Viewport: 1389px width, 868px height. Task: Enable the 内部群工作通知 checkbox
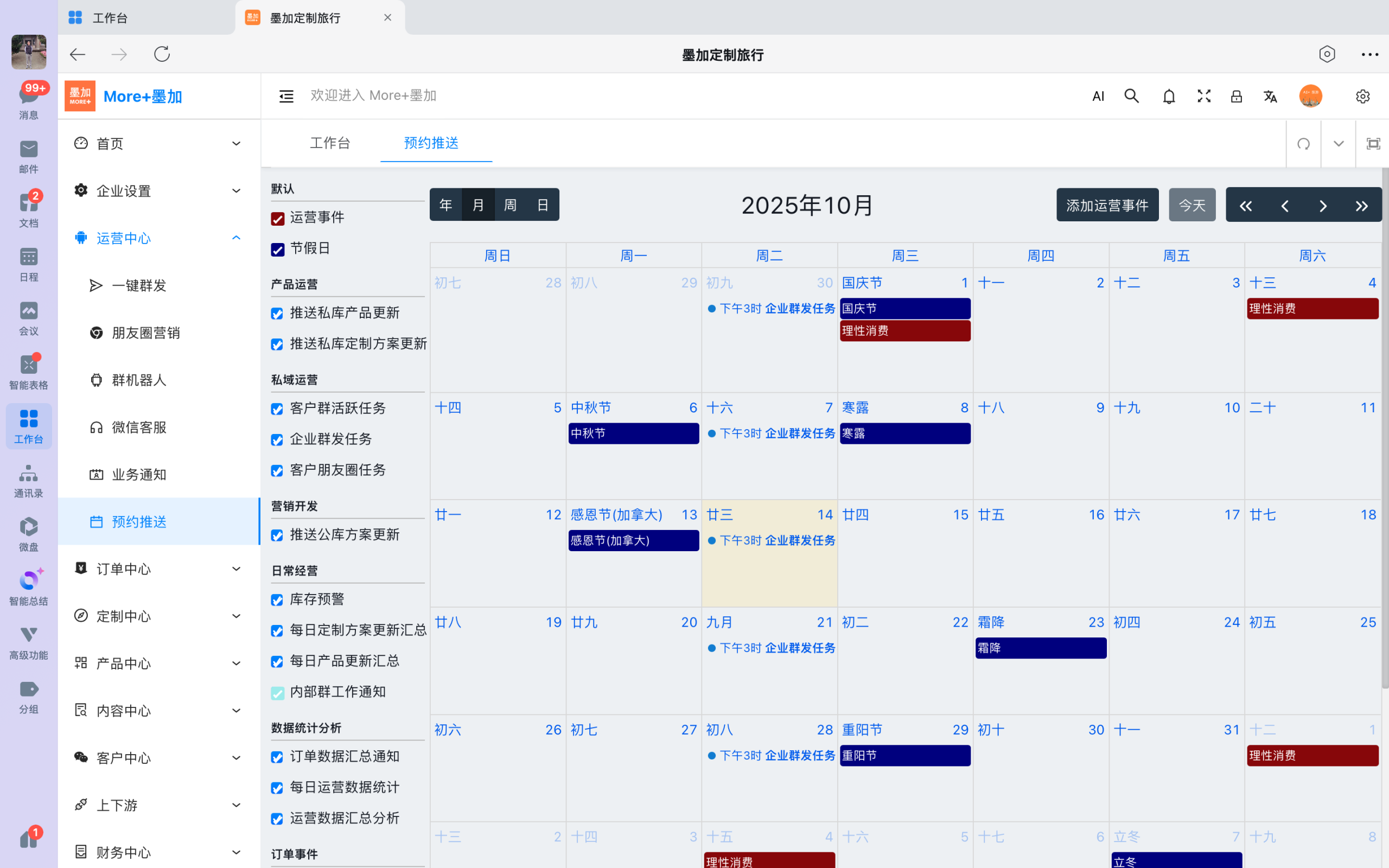coord(278,693)
